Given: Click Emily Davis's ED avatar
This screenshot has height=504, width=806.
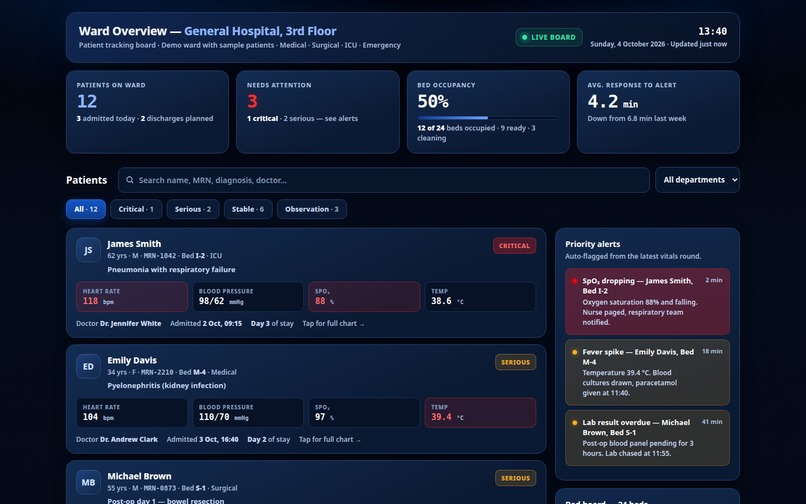Looking at the screenshot, I should click(88, 366).
